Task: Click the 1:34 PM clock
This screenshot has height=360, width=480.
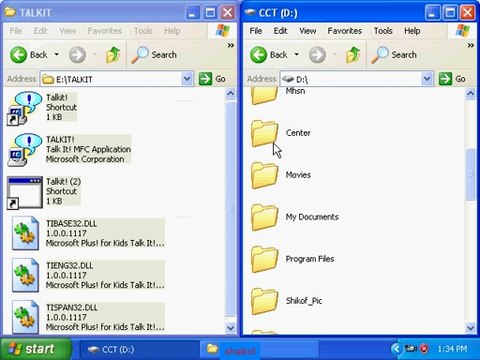Action: pos(452,349)
